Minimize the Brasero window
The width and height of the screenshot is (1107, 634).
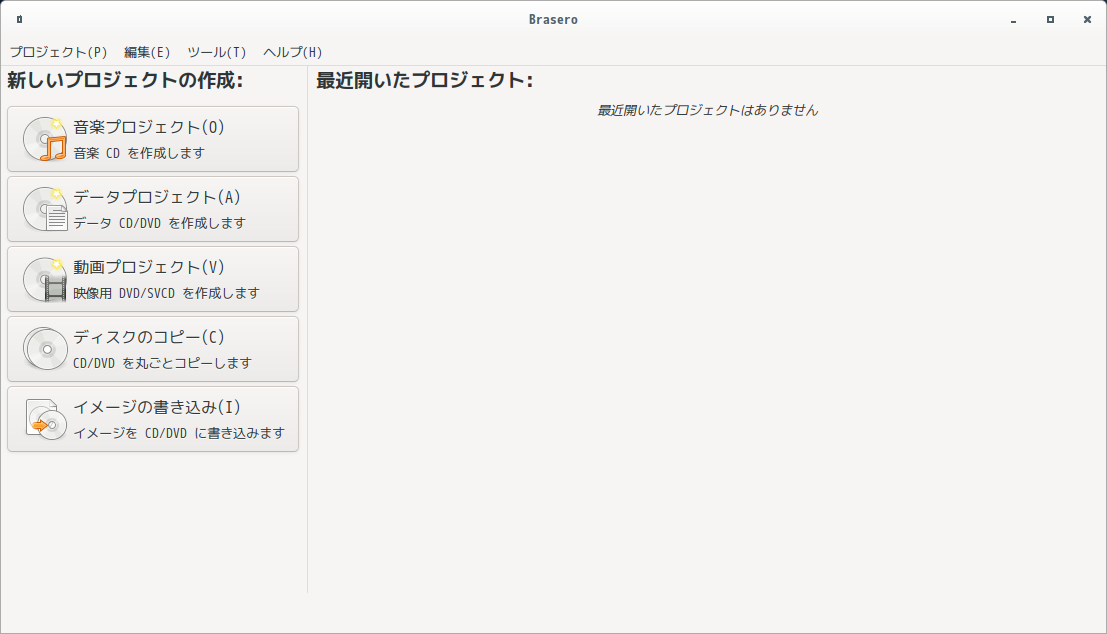click(x=1013, y=20)
